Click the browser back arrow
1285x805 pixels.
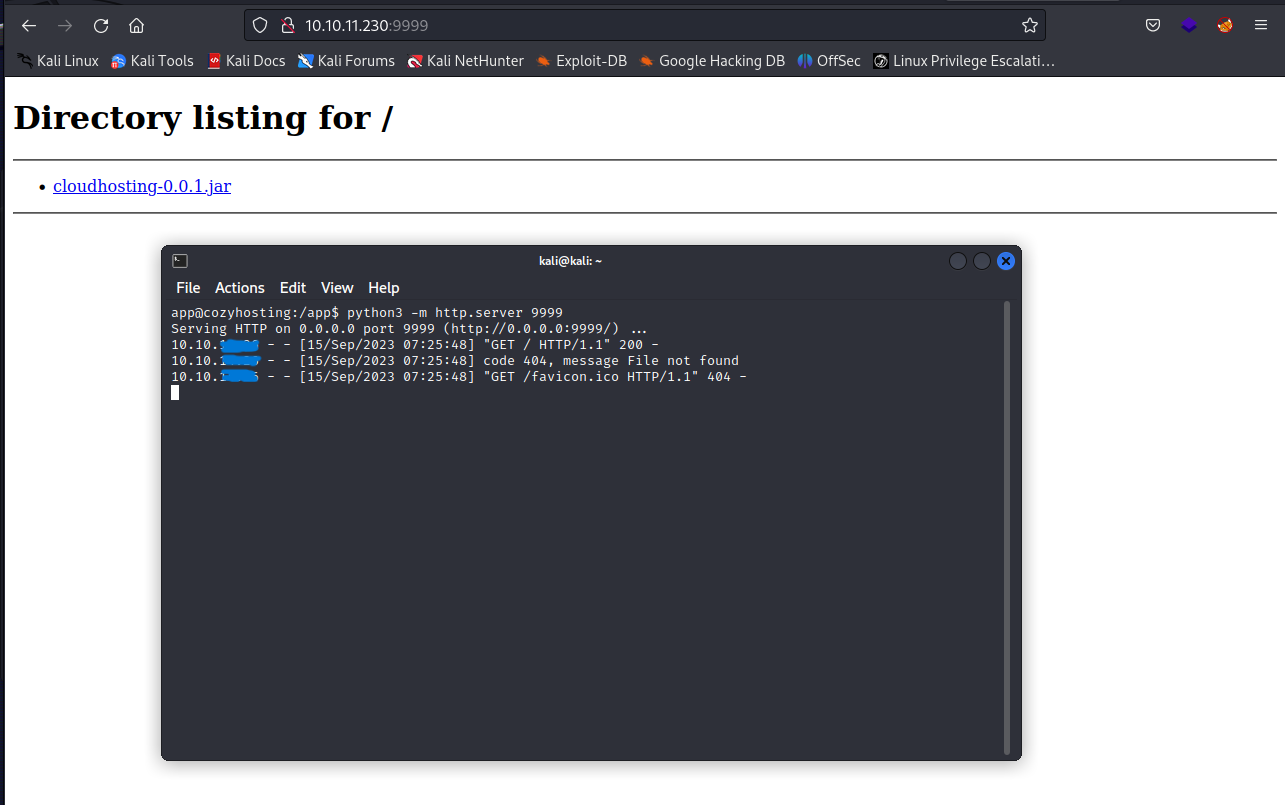click(x=29, y=25)
